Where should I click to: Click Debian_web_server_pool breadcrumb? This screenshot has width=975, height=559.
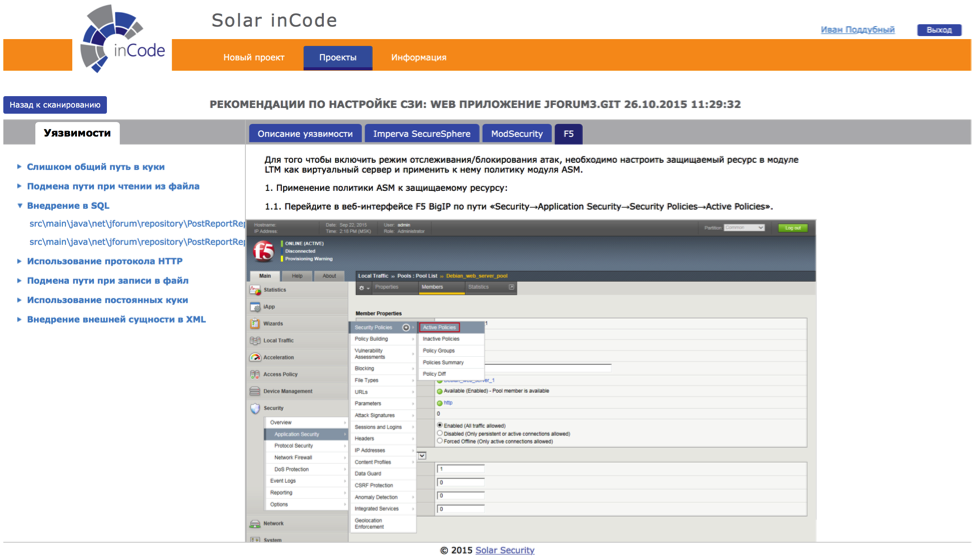click(476, 275)
